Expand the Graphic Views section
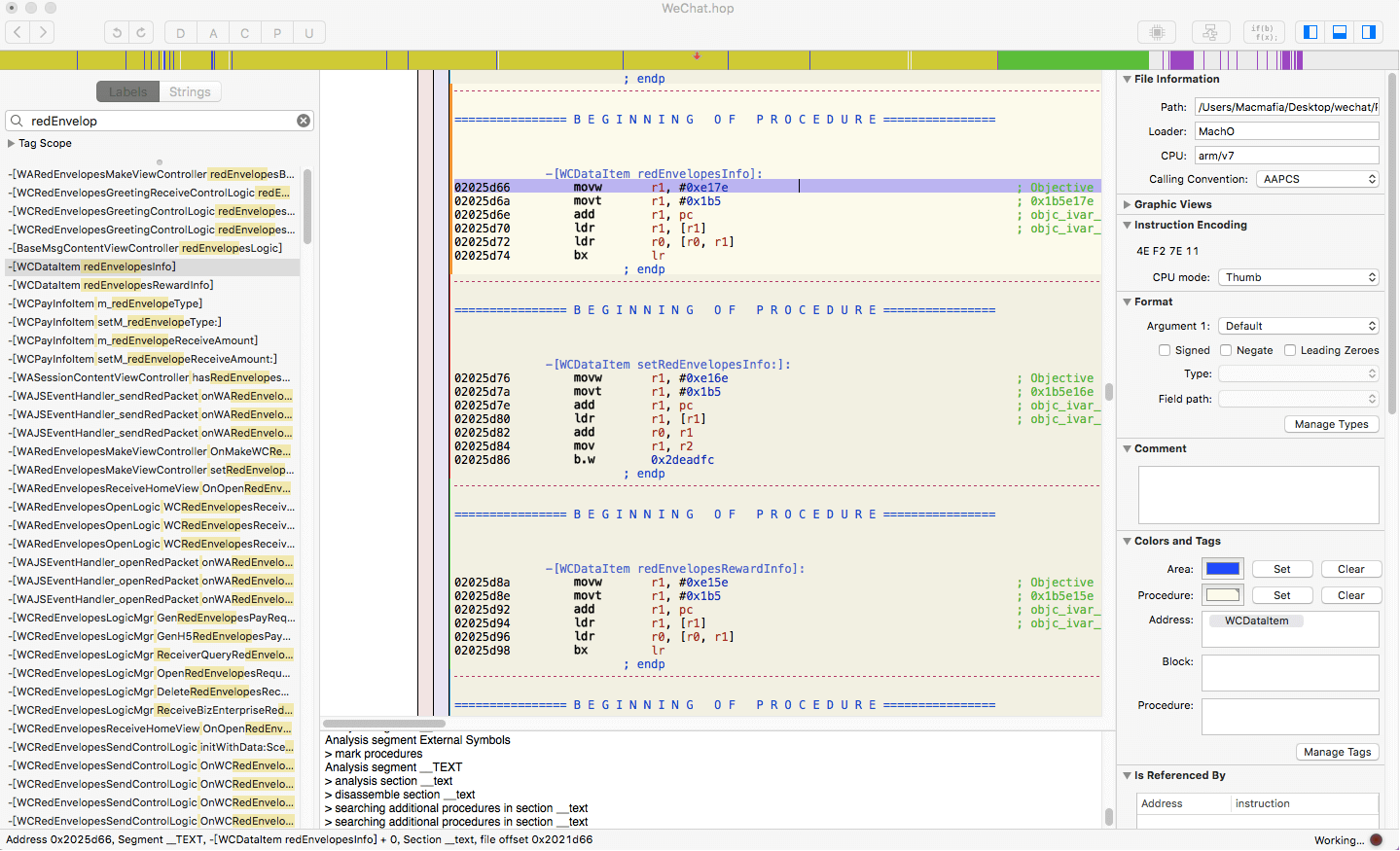 tap(1128, 204)
